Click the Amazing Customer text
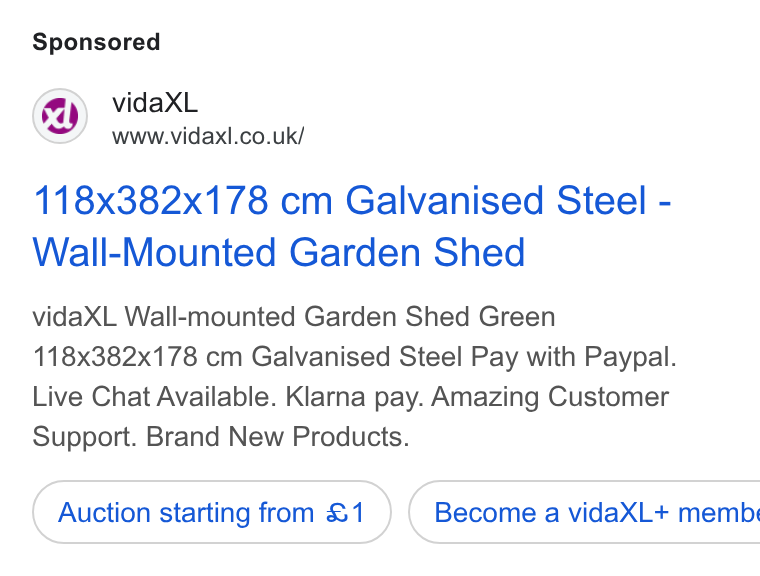 (551, 398)
